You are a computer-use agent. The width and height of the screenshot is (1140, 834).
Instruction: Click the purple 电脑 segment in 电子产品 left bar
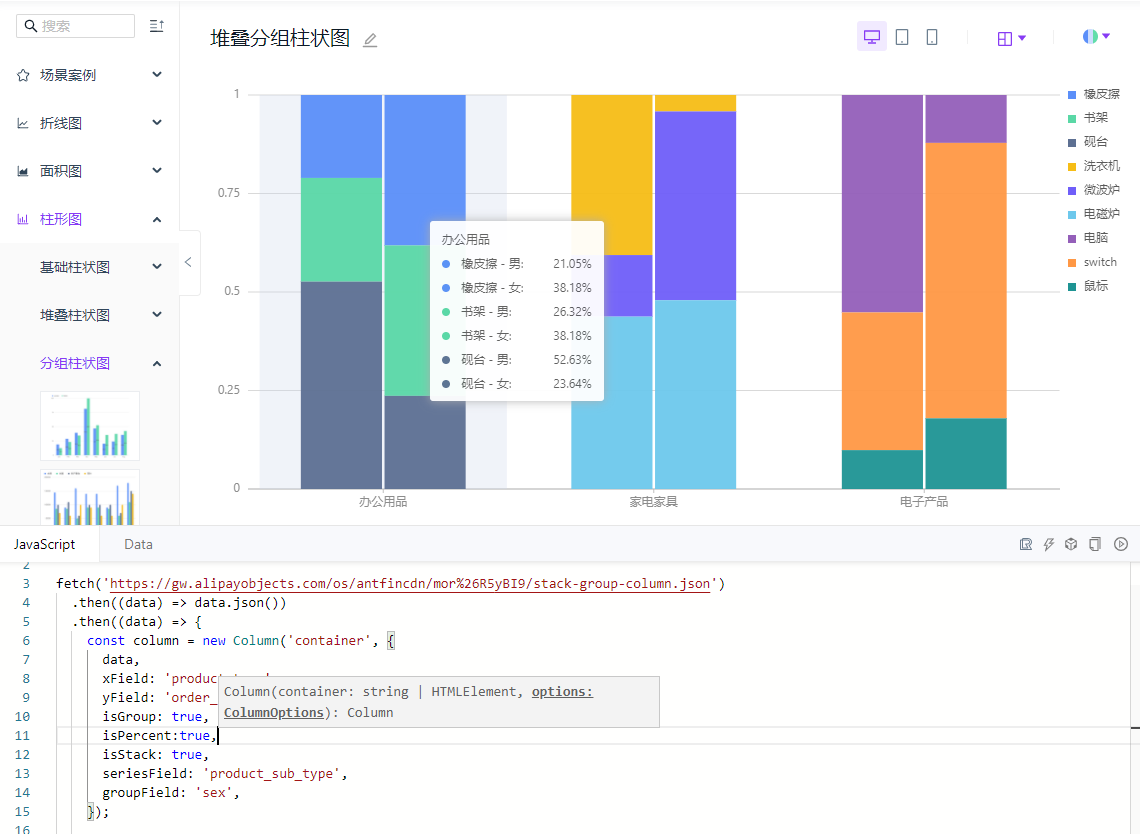point(882,204)
